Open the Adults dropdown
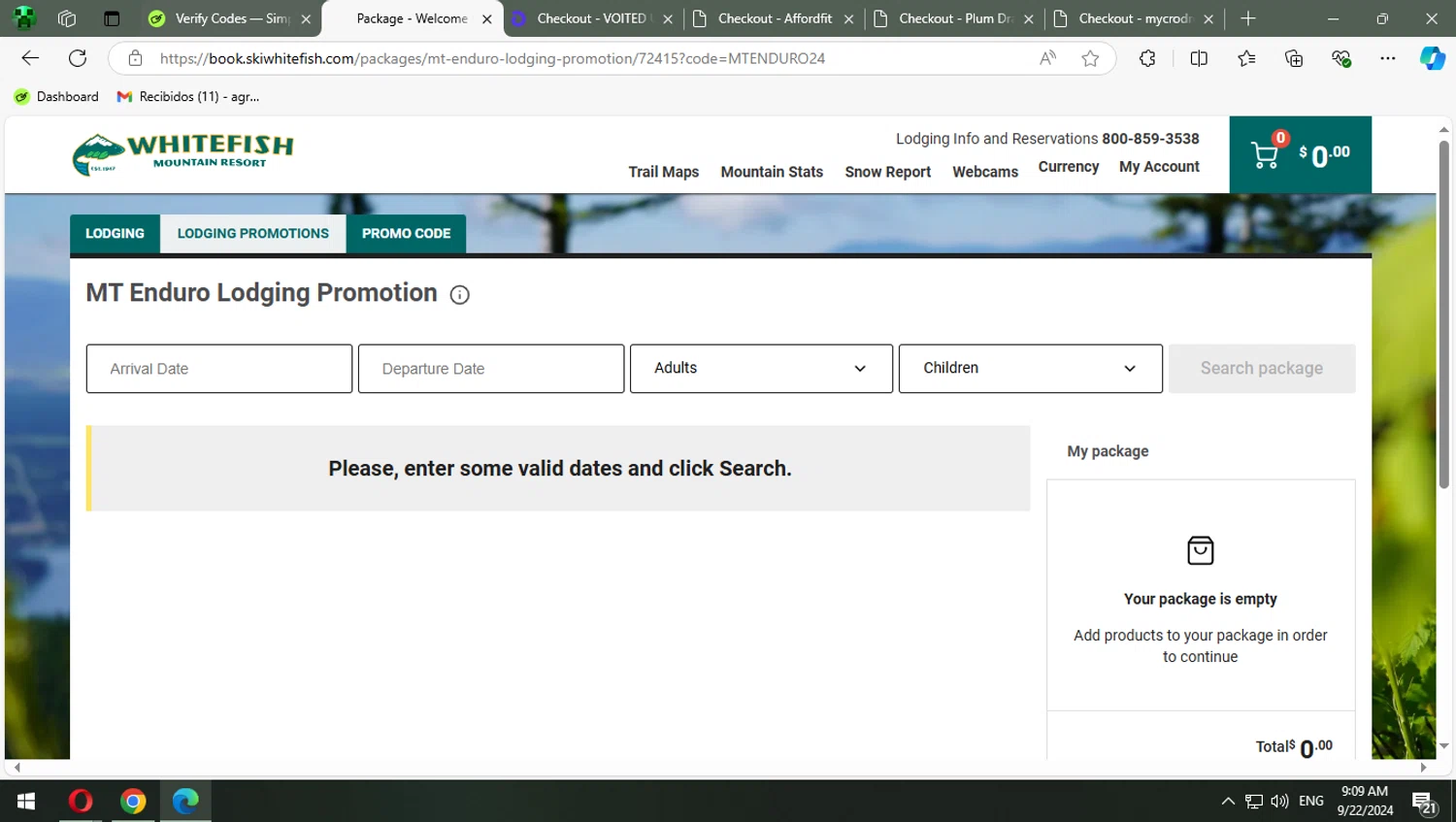 761,369
